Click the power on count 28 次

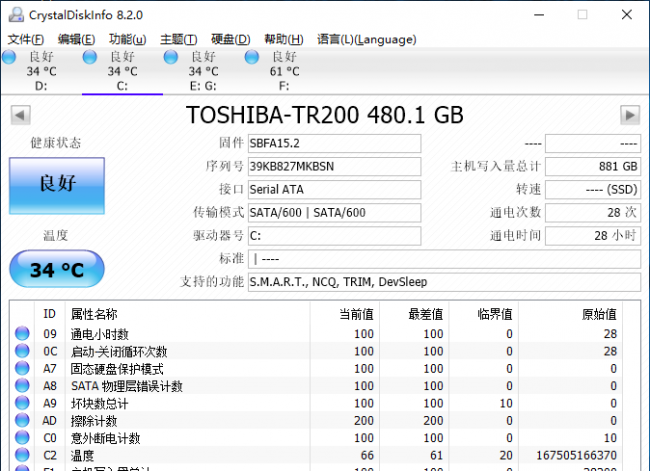593,213
